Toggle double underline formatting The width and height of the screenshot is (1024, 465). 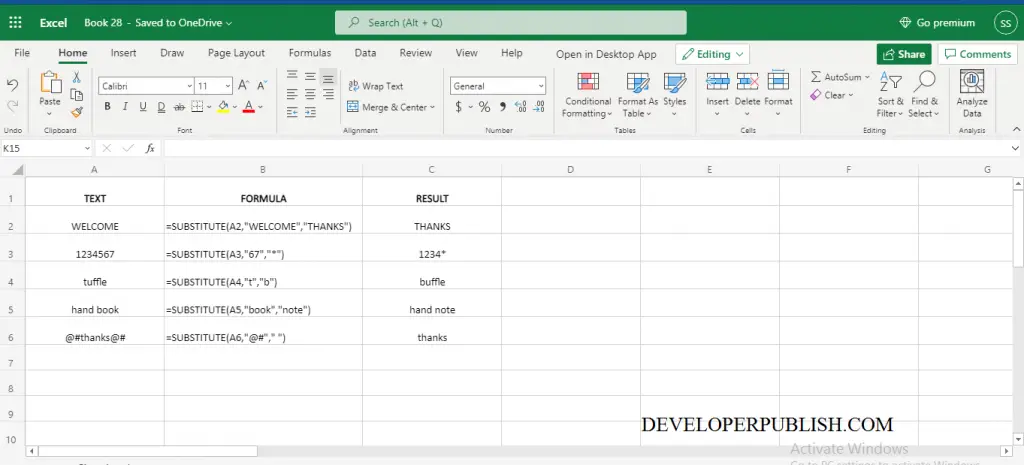(161, 106)
